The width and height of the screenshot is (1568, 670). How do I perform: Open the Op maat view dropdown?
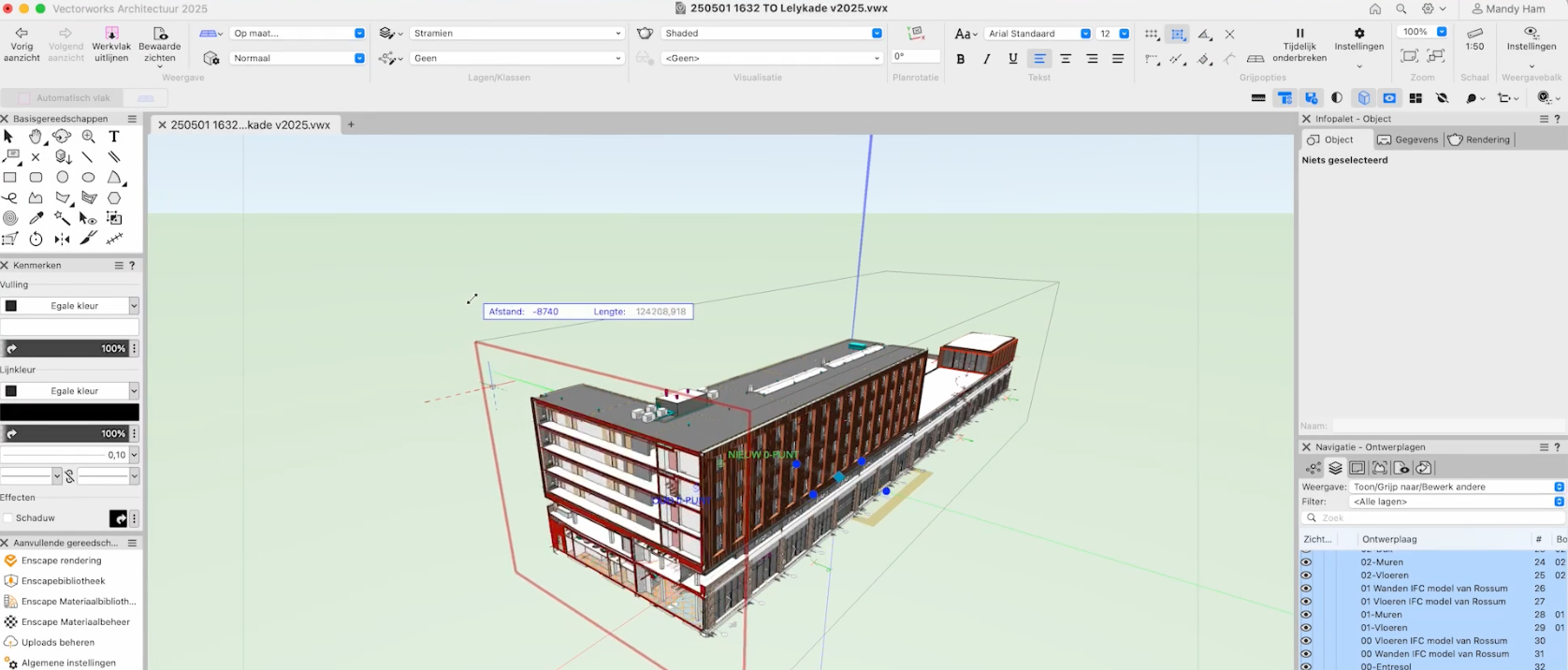[298, 33]
